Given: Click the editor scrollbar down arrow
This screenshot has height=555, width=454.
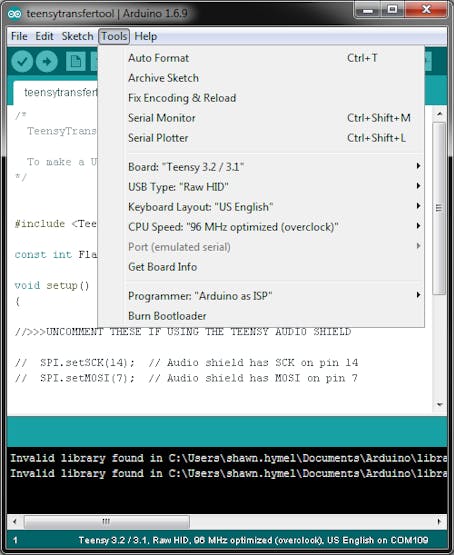Looking at the screenshot, I should click(x=439, y=405).
